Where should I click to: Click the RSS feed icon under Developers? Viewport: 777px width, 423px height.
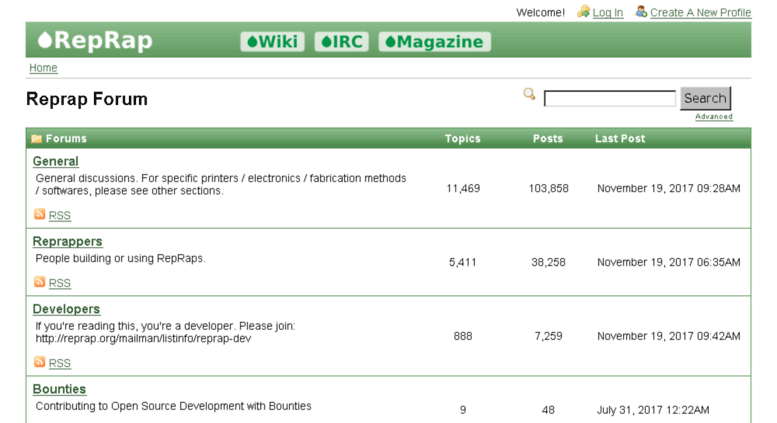(x=40, y=362)
